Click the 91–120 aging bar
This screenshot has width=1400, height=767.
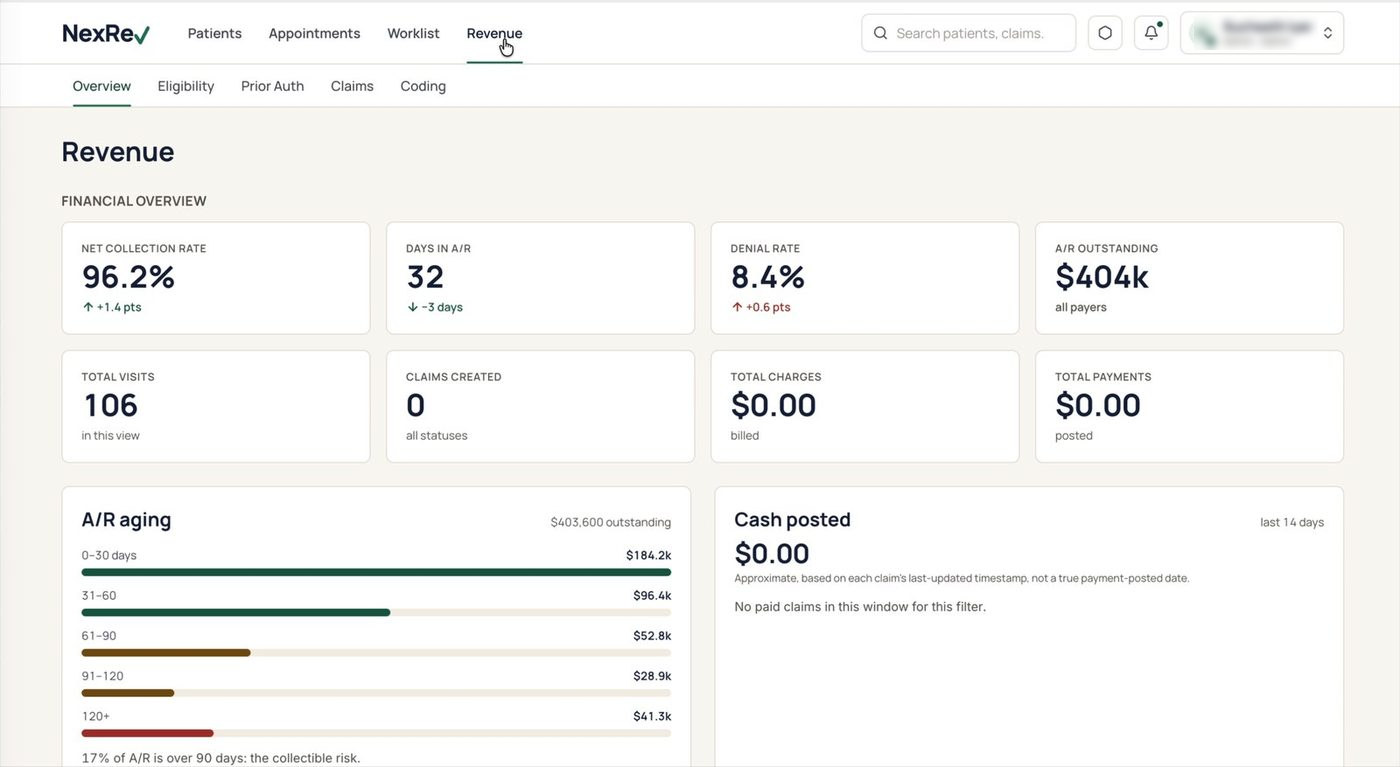click(x=376, y=692)
